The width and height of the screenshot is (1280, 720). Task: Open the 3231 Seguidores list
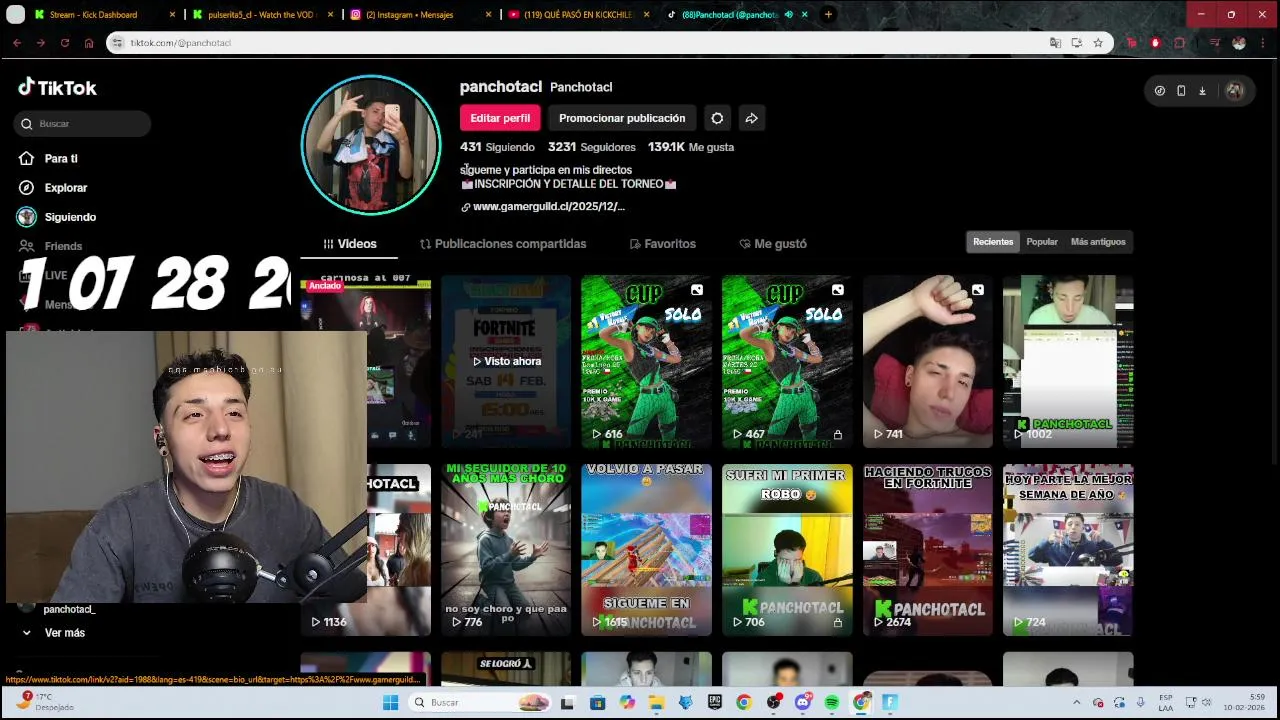coord(591,147)
